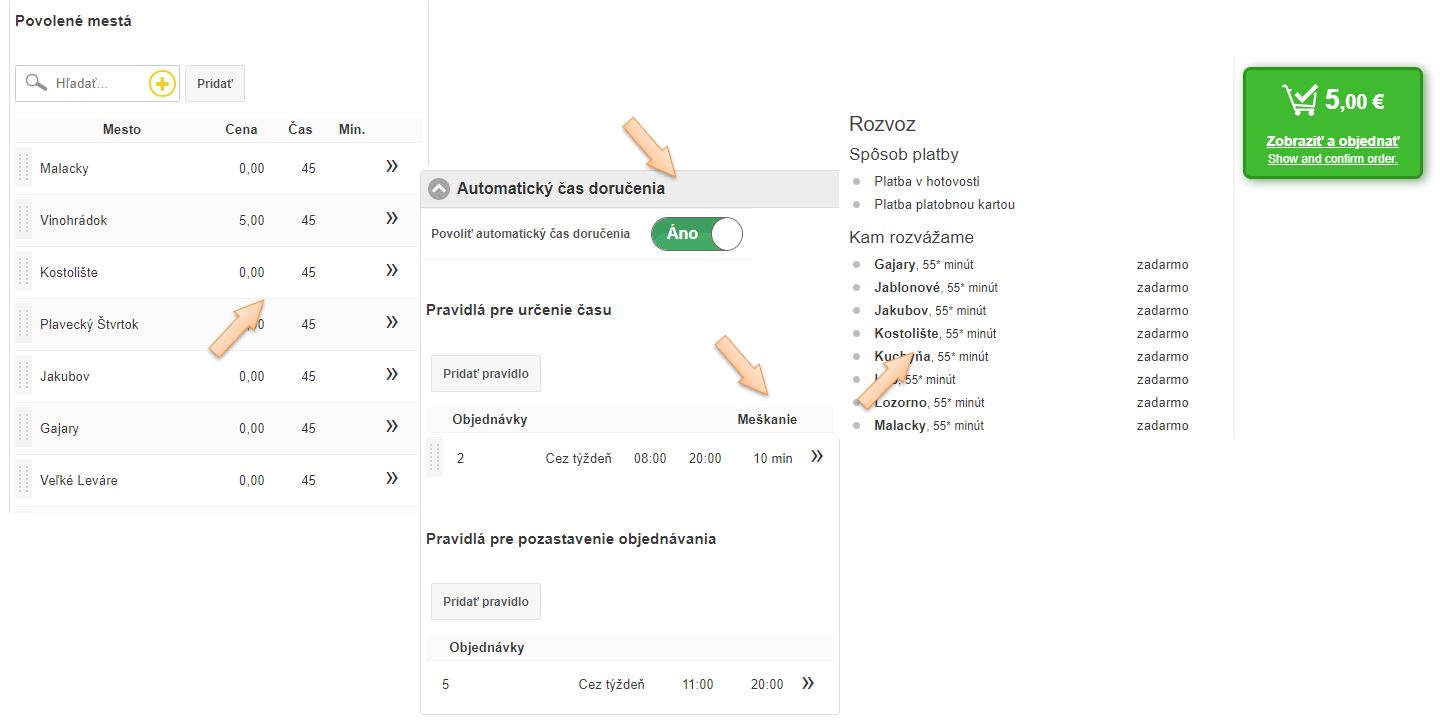Click Pridať pravidlo under order suspension rules
This screenshot has height=728, width=1440.
(486, 602)
